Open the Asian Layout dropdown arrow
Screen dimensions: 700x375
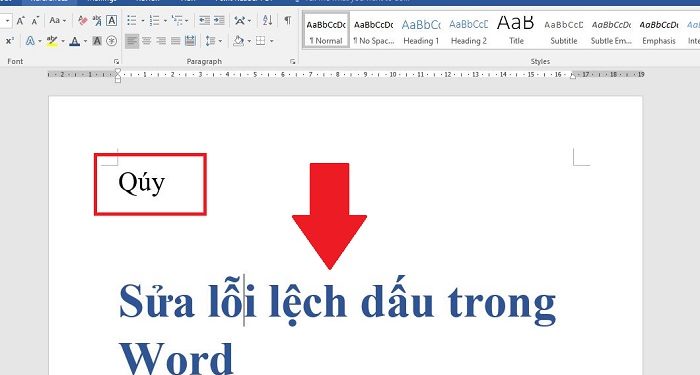click(249, 21)
